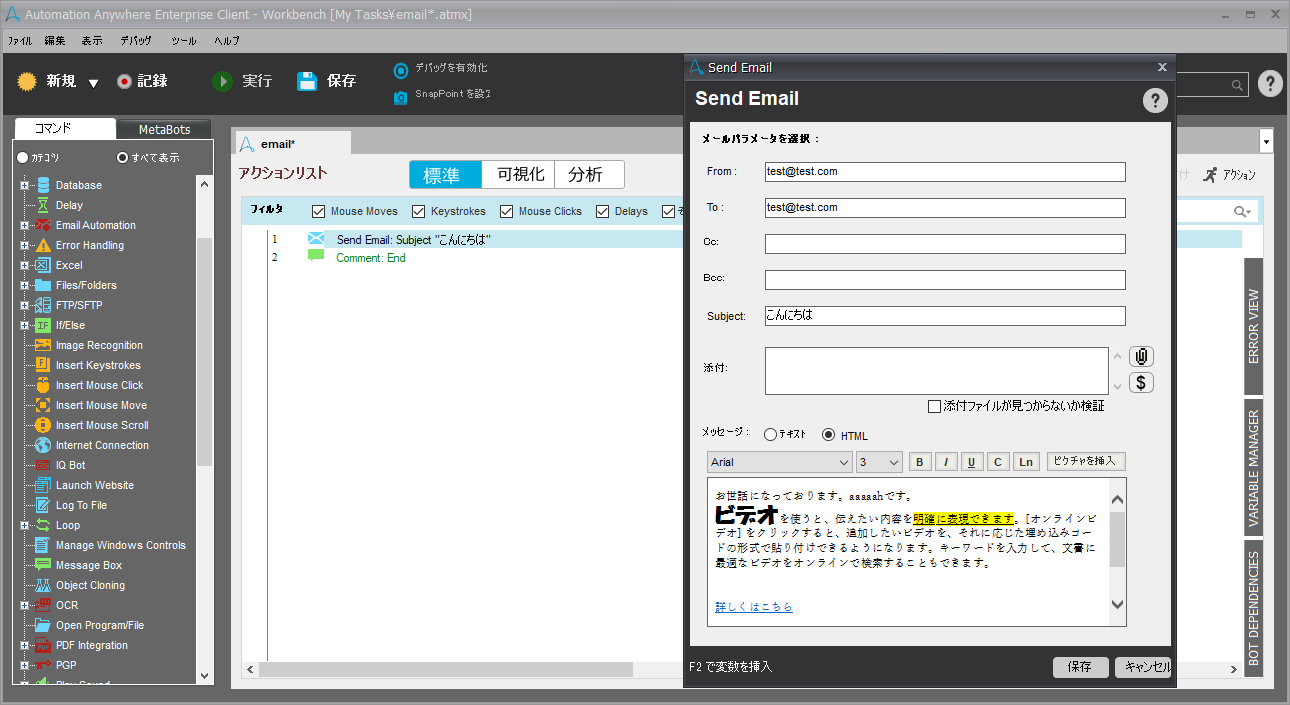Image resolution: width=1290 pixels, height=705 pixels.
Task: Select the テキスト message format radio
Action: [770, 435]
